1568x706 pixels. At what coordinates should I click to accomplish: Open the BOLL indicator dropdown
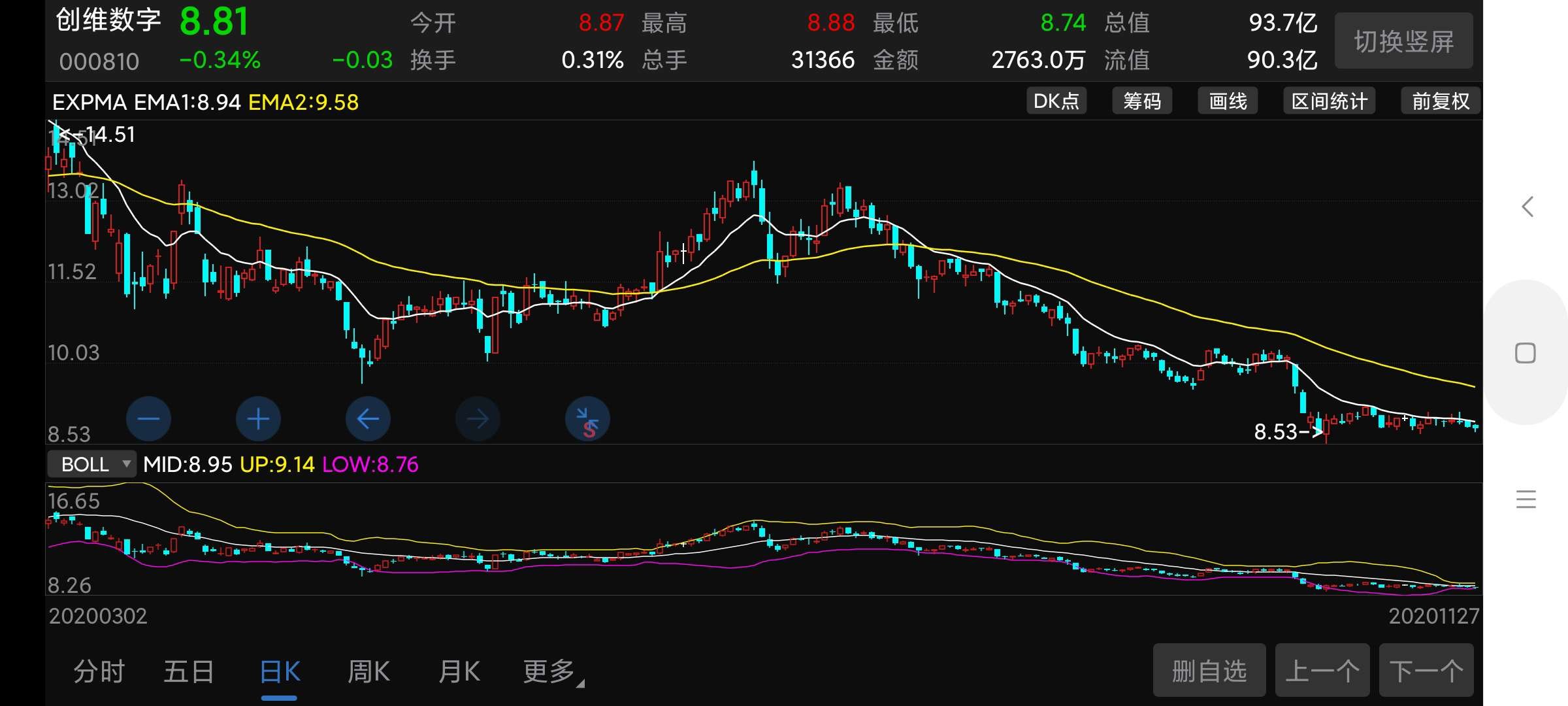pyautogui.click(x=91, y=464)
